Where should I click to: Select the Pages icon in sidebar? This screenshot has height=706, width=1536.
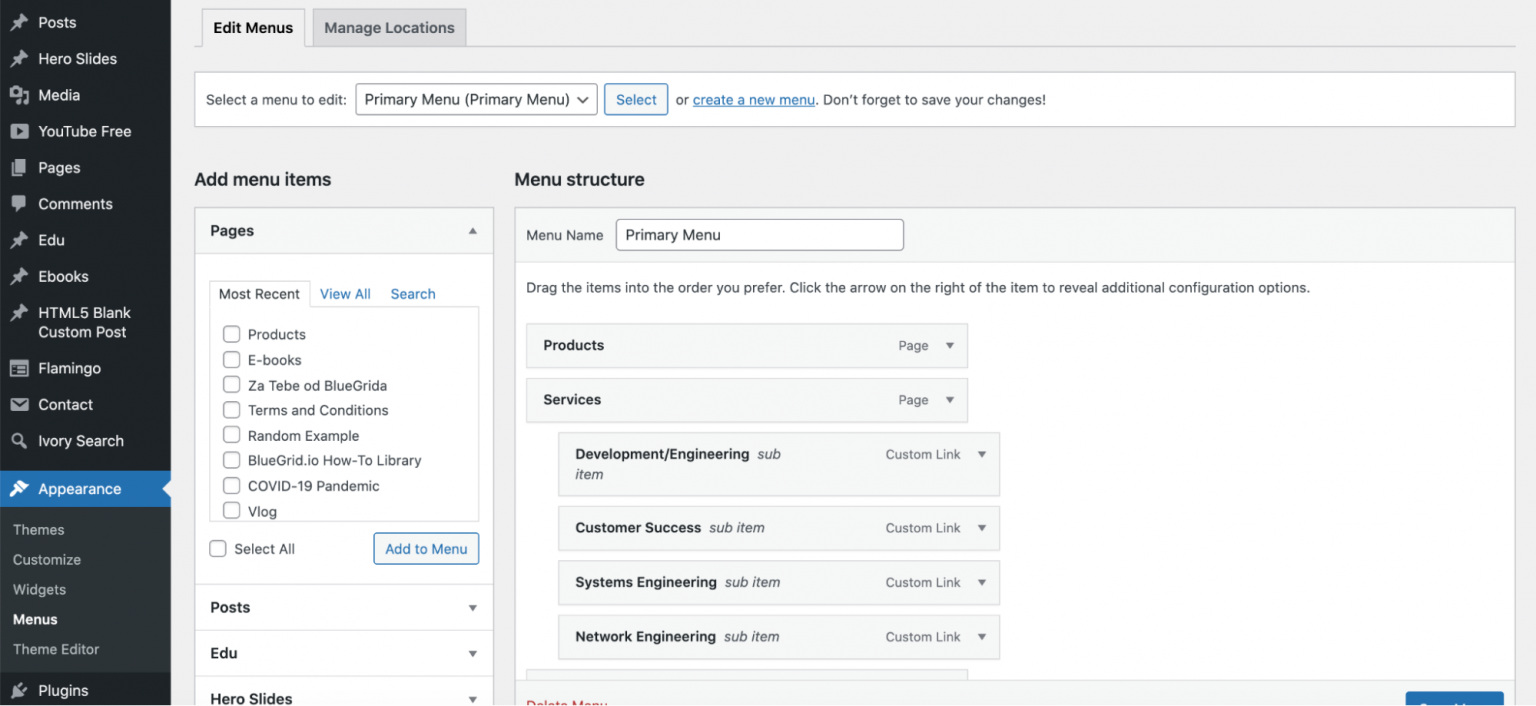coord(18,167)
